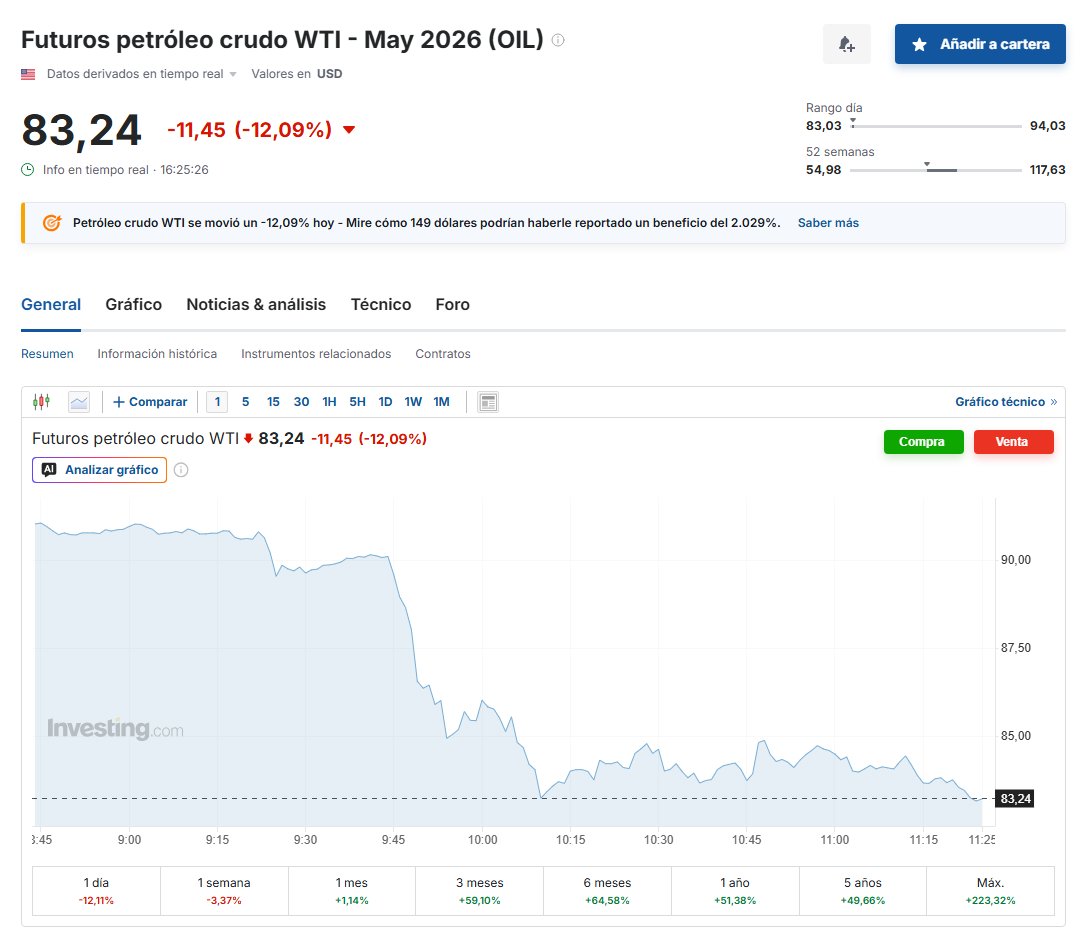The height and width of the screenshot is (928, 1088).
Task: Select the 1W interval
Action: 413,402
